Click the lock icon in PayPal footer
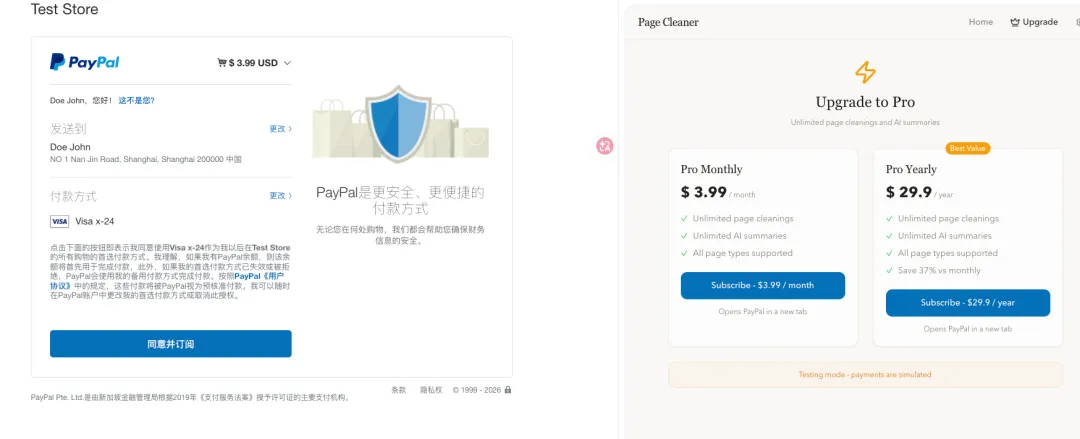This screenshot has height=439, width=1080. [508, 389]
